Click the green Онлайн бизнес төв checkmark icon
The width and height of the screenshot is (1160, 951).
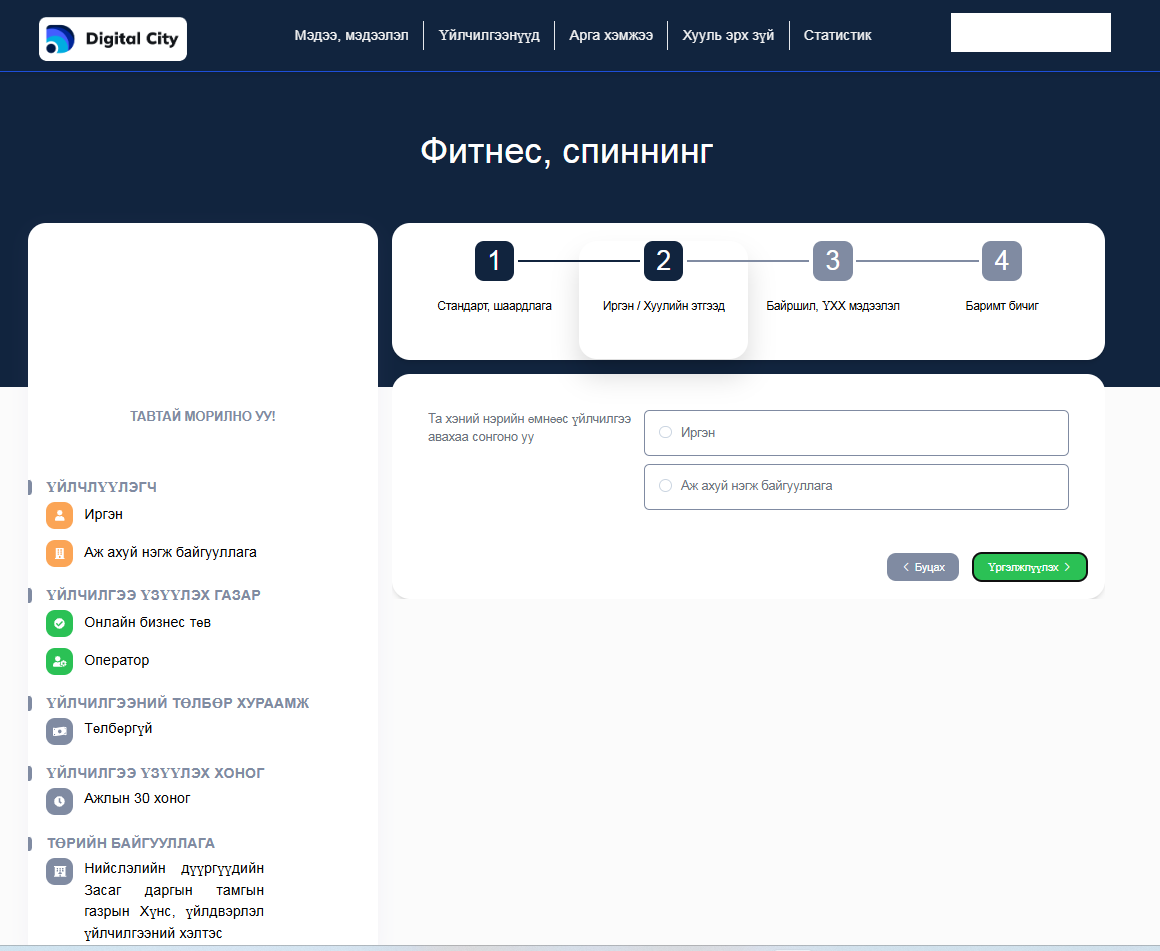pyautogui.click(x=60, y=623)
